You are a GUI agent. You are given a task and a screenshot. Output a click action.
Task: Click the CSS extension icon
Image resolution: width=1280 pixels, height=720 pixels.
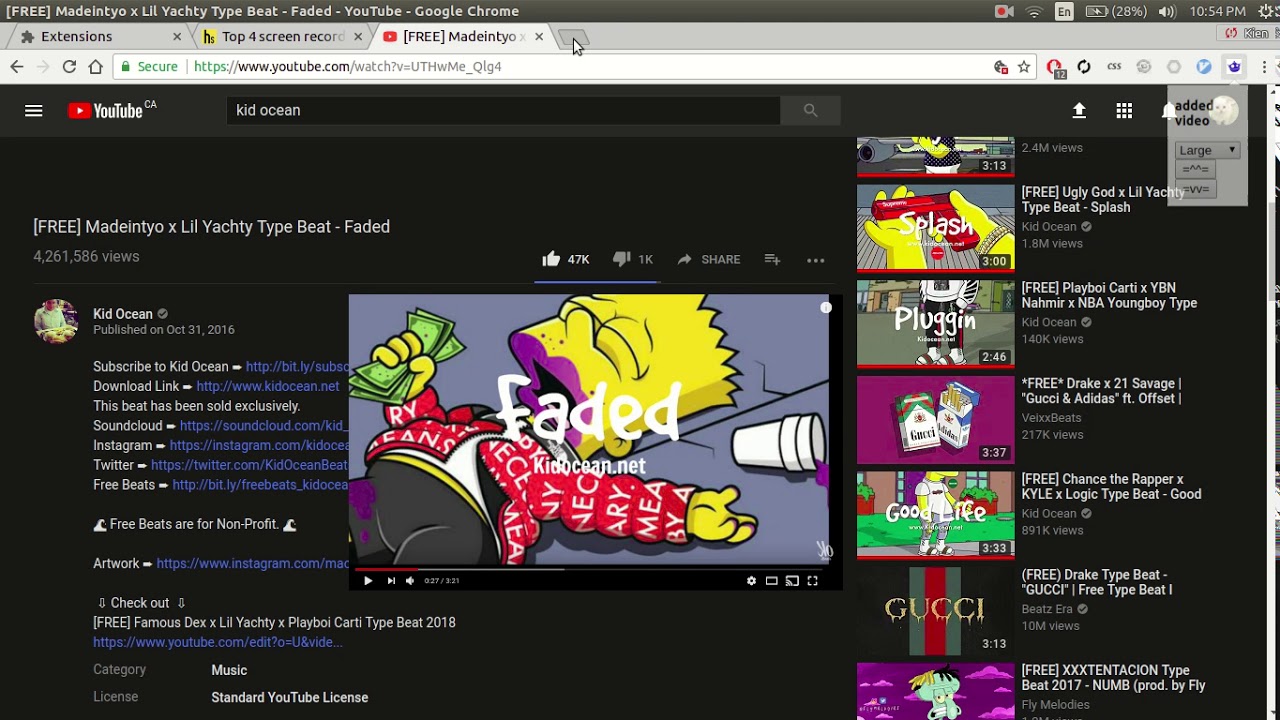pos(1114,67)
